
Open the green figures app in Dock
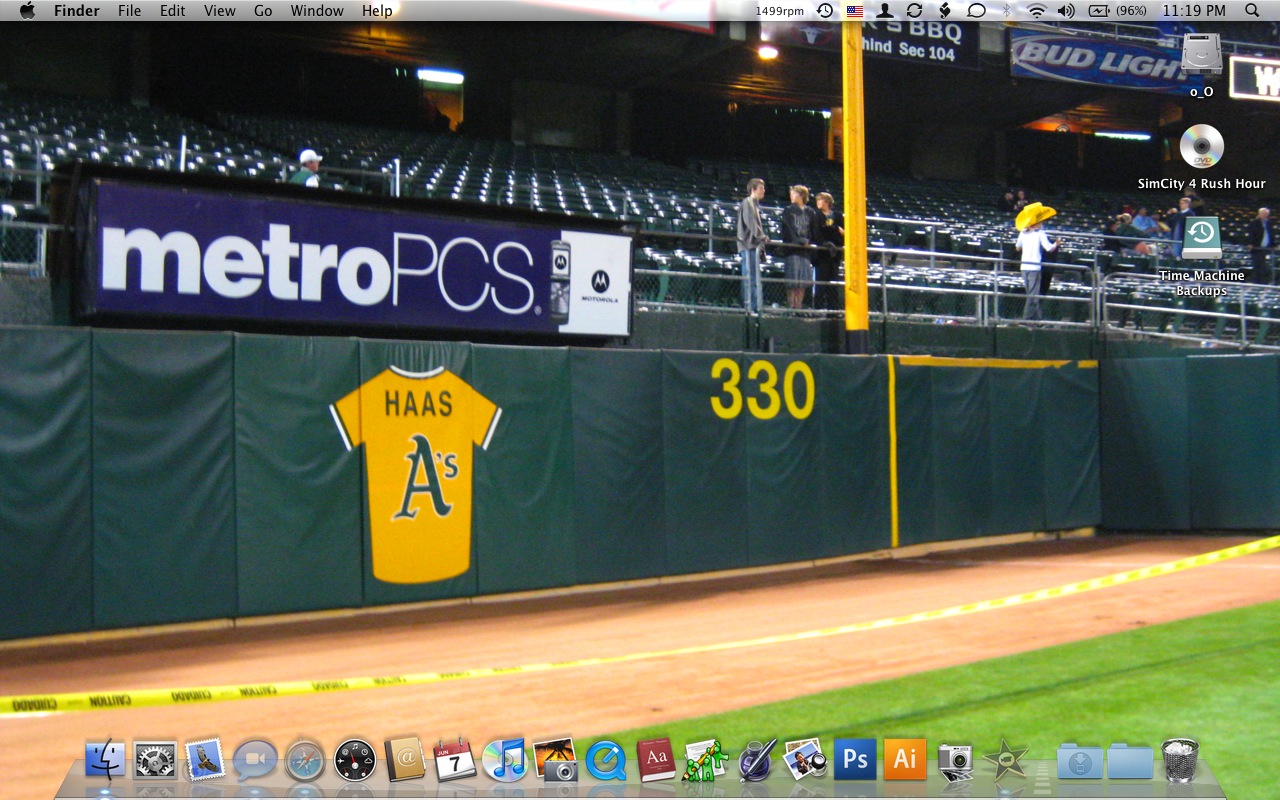(705, 760)
